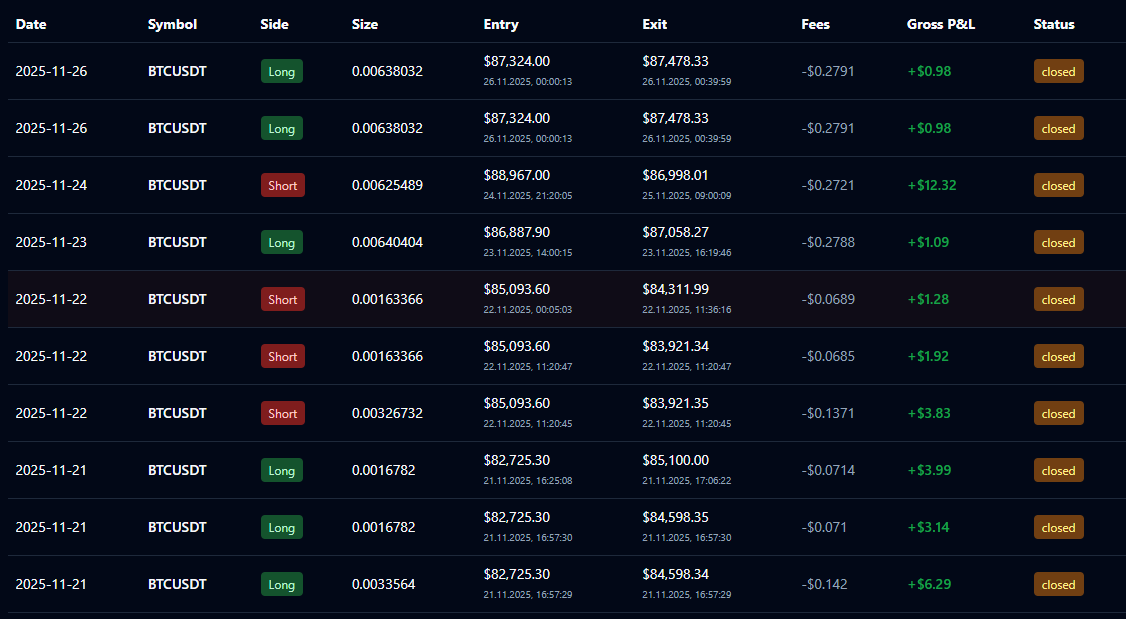Click the Long badge on the 2025-11-23 trade

(x=281, y=242)
